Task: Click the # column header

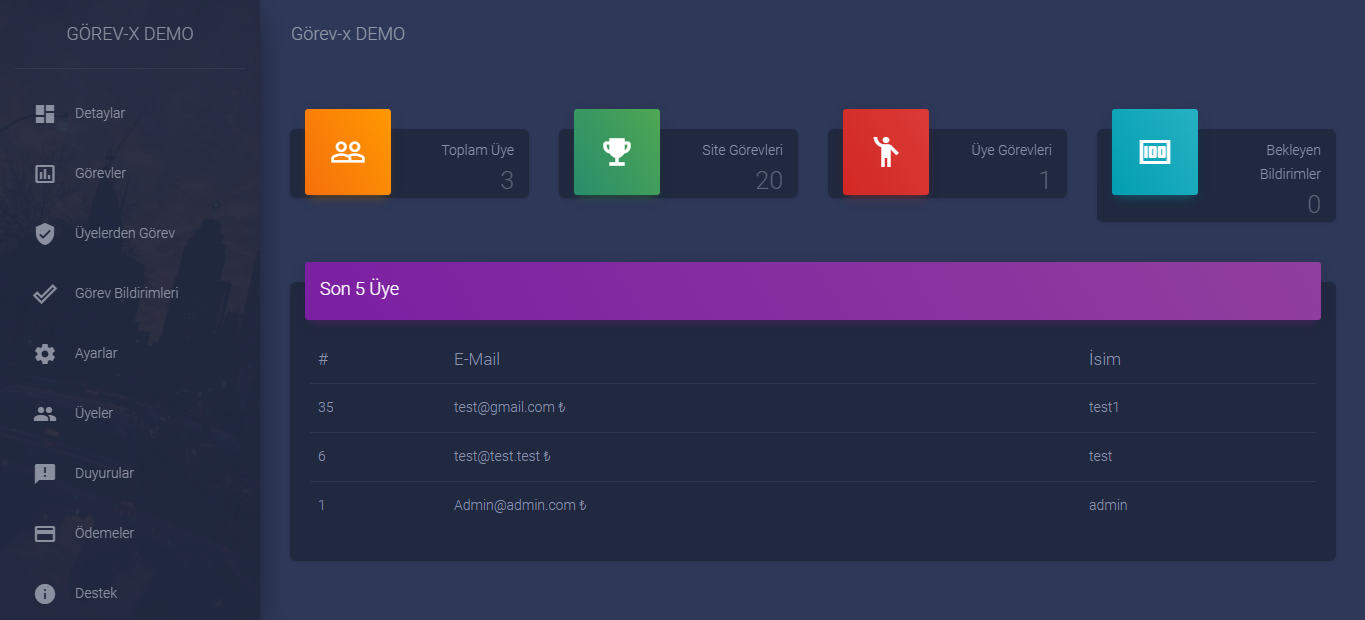Action: pyautogui.click(x=323, y=359)
